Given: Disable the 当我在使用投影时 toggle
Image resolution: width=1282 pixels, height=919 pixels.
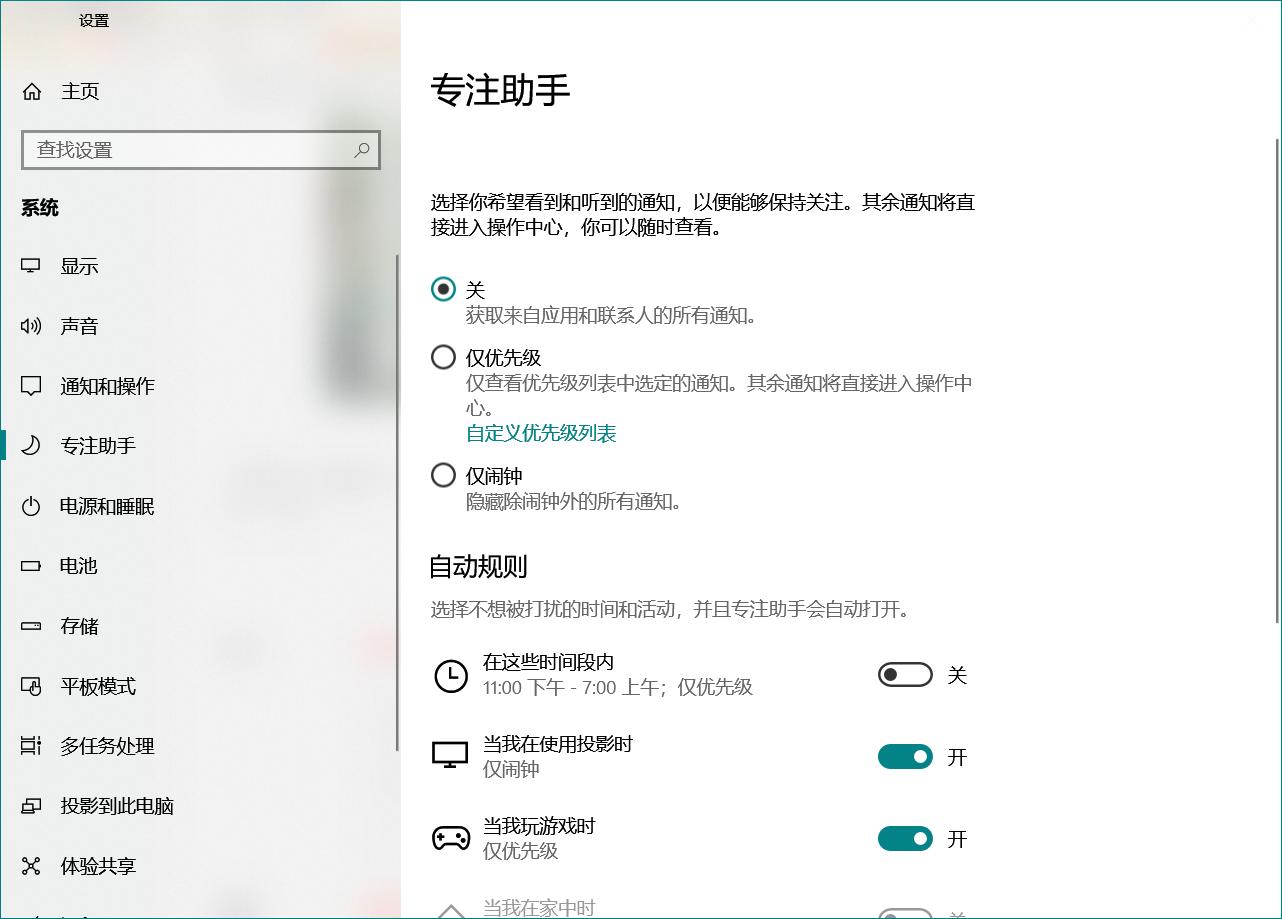Looking at the screenshot, I should coord(904,756).
